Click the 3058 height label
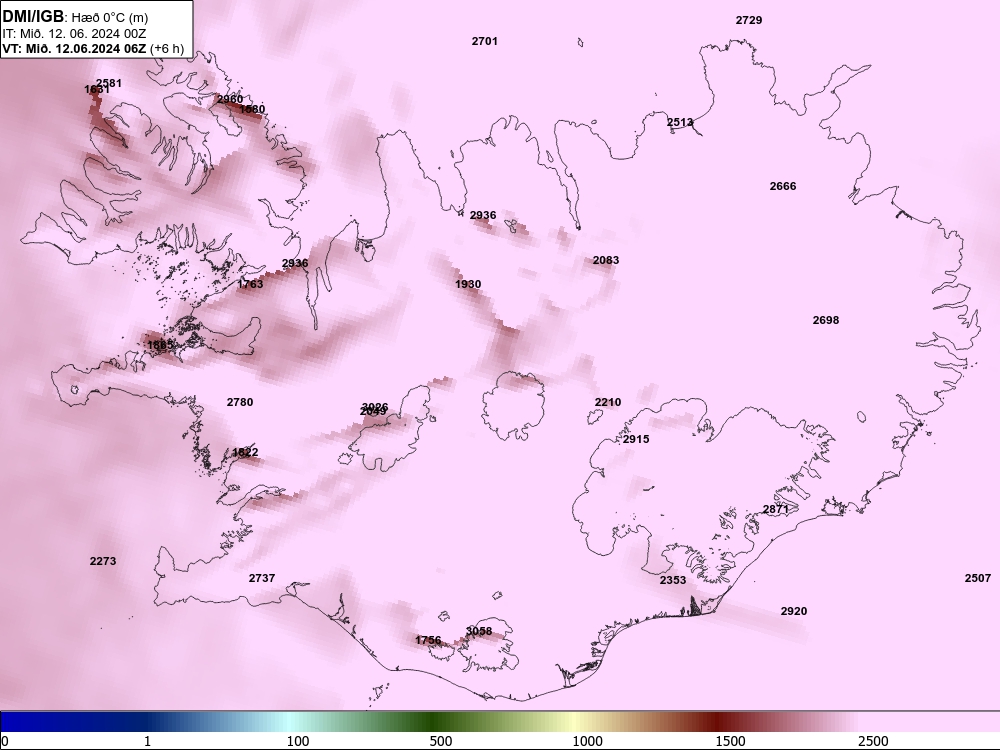Image resolution: width=1000 pixels, height=750 pixels. 478,631
